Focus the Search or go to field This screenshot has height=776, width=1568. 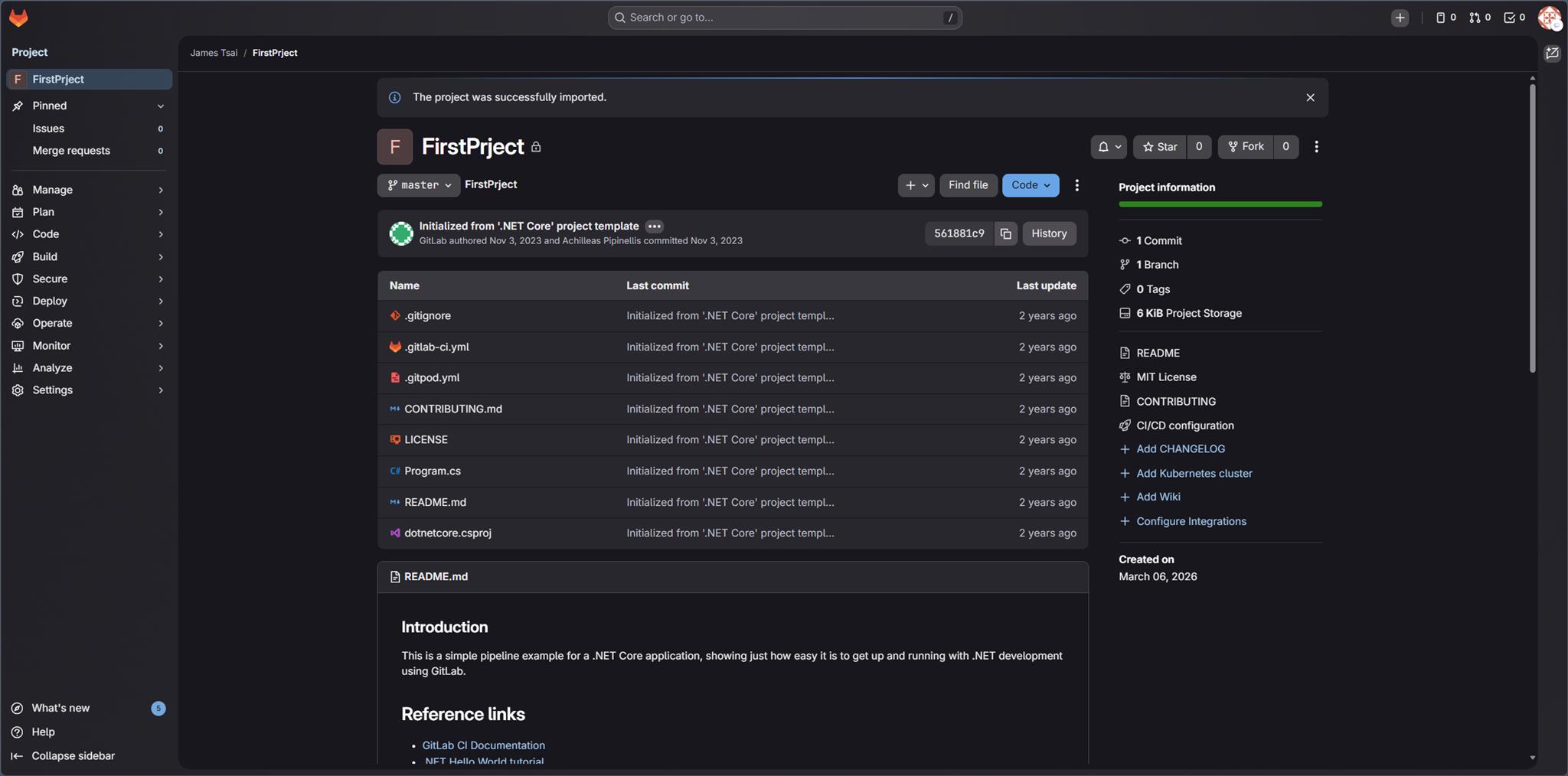(x=784, y=18)
